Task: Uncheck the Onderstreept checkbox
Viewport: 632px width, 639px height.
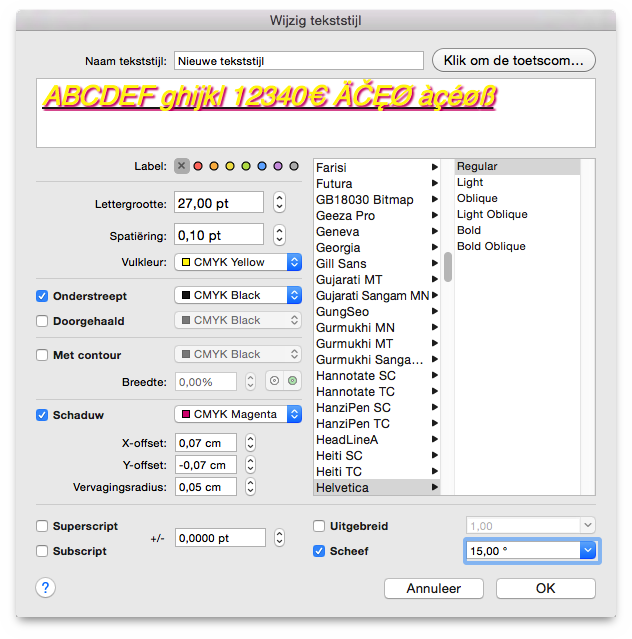Action: [x=42, y=296]
